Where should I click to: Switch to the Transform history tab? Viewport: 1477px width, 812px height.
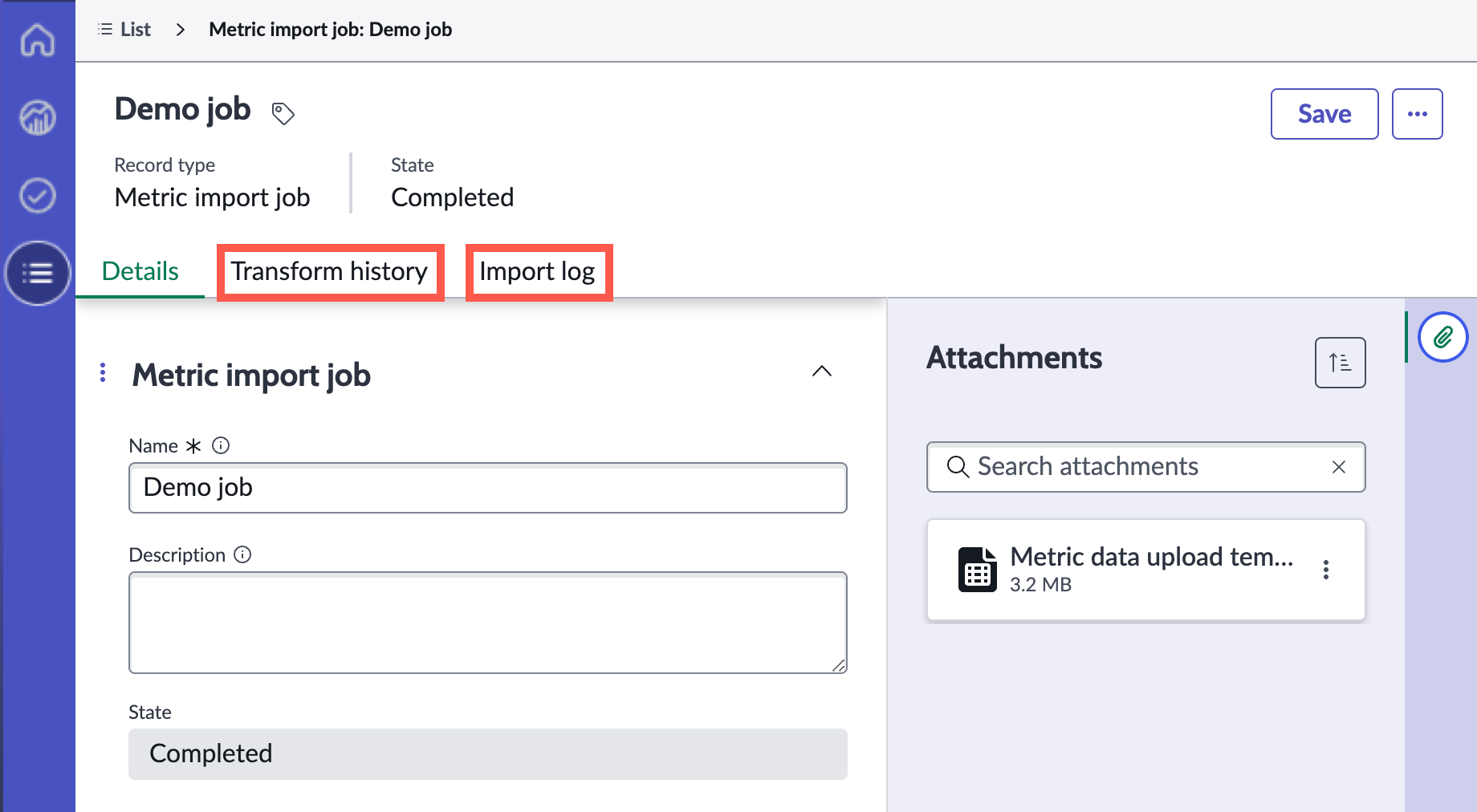click(x=330, y=272)
